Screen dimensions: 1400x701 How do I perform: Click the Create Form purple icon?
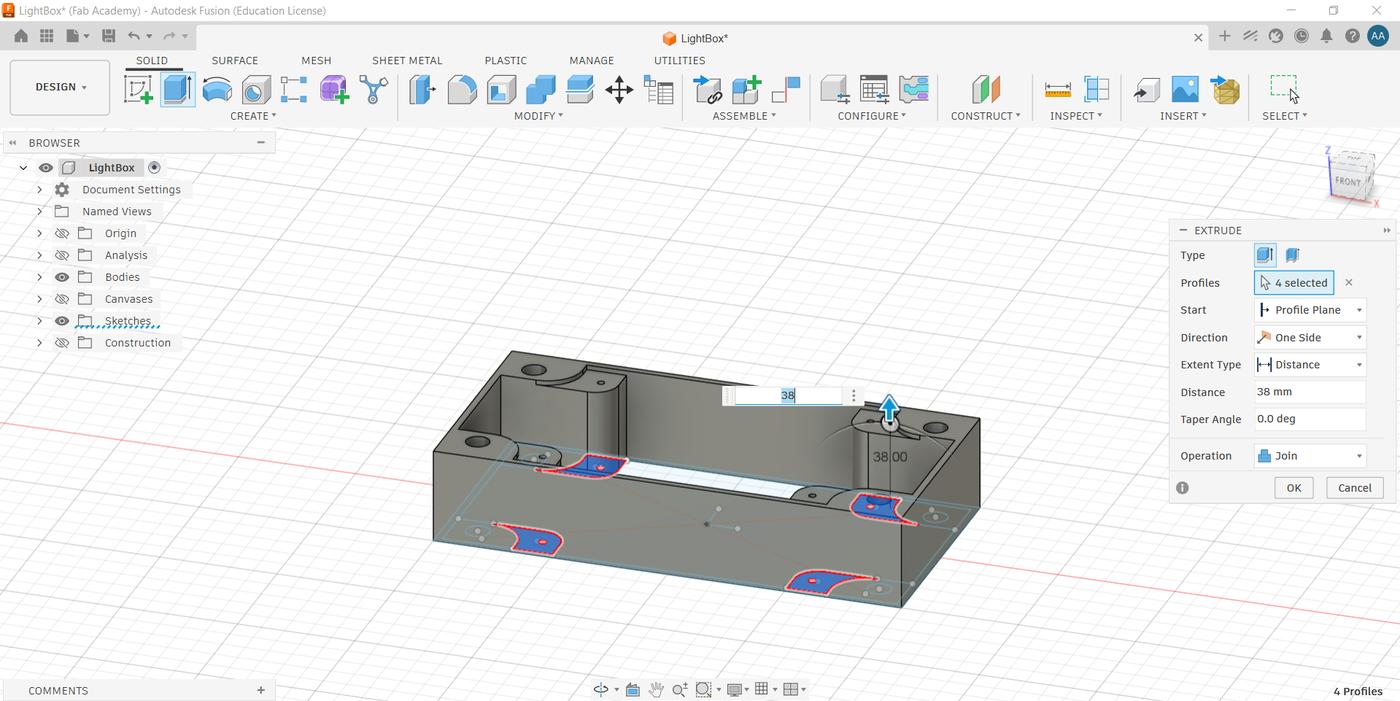[x=334, y=89]
